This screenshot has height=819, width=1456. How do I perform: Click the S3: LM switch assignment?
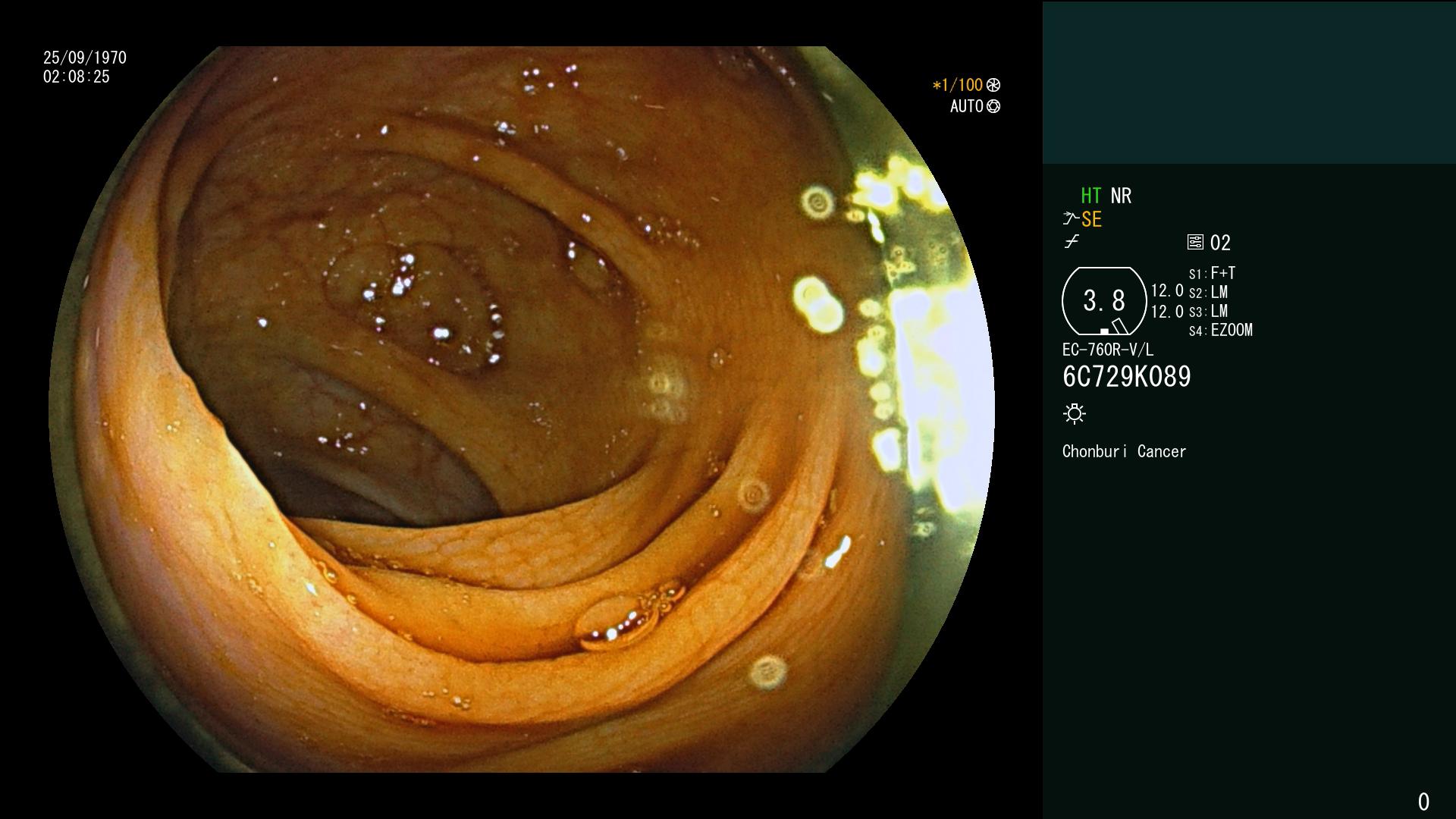1209,312
